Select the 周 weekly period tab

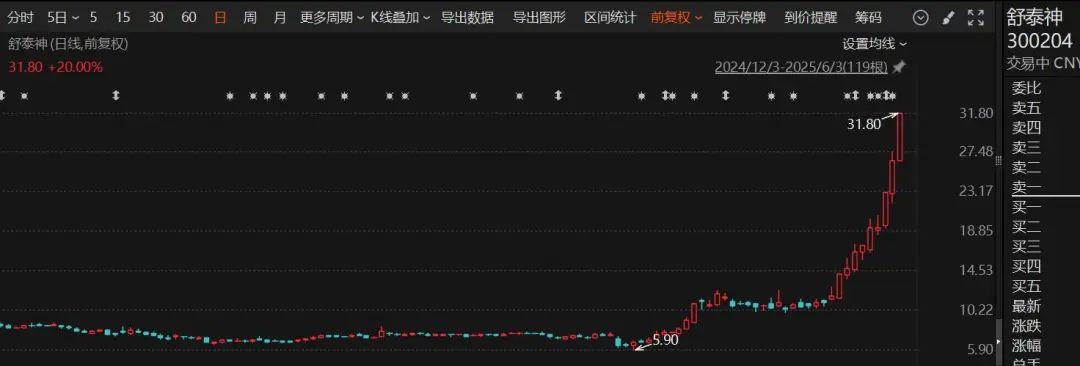(249, 18)
